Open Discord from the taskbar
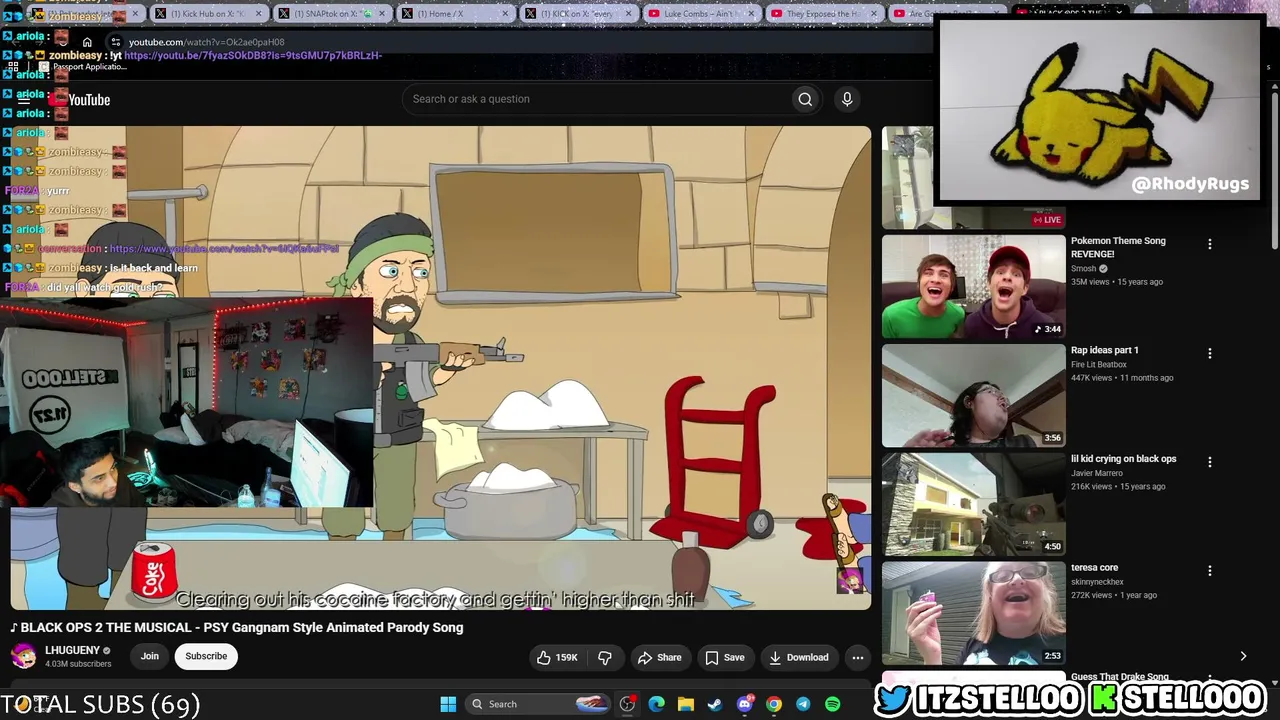This screenshot has height=720, width=1280. tap(744, 704)
